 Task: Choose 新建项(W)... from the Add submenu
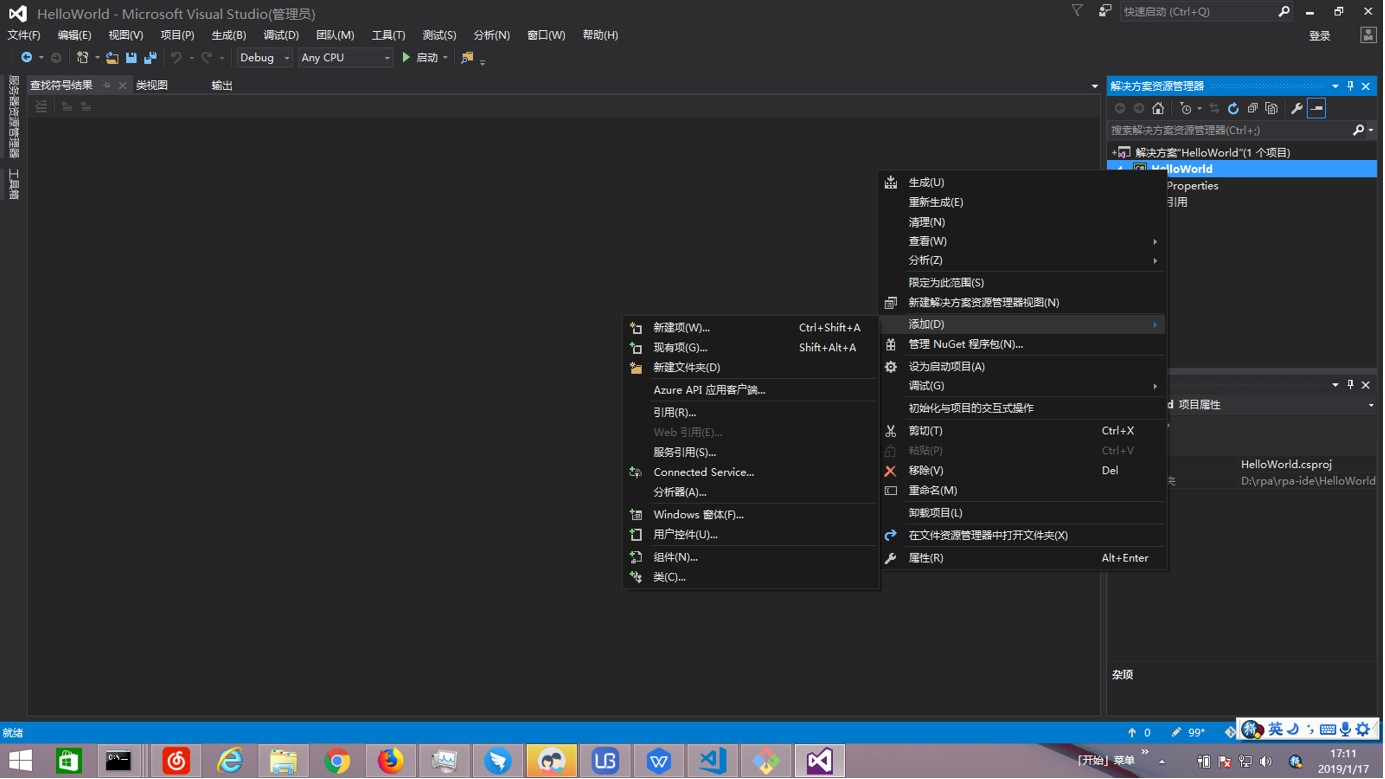(750, 328)
